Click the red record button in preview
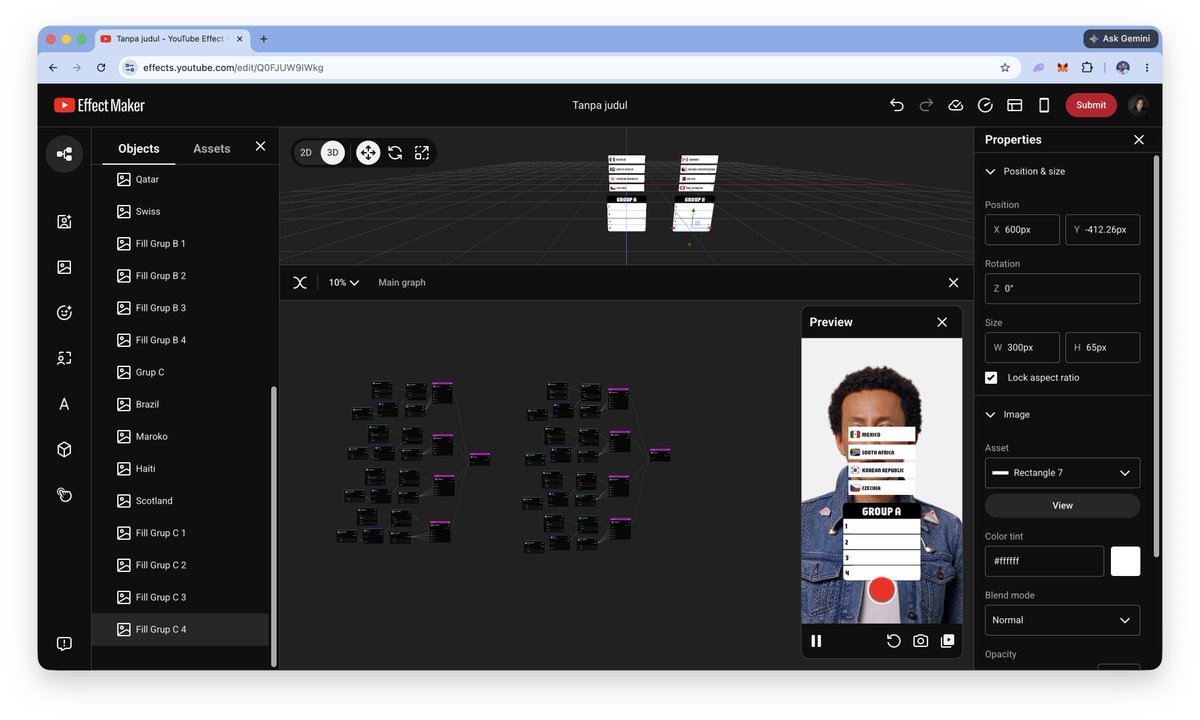Viewport: 1200px width, 720px height. point(881,590)
